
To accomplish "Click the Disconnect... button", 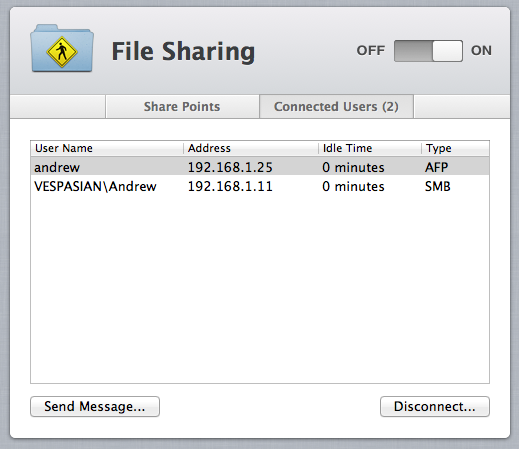I will [x=435, y=406].
